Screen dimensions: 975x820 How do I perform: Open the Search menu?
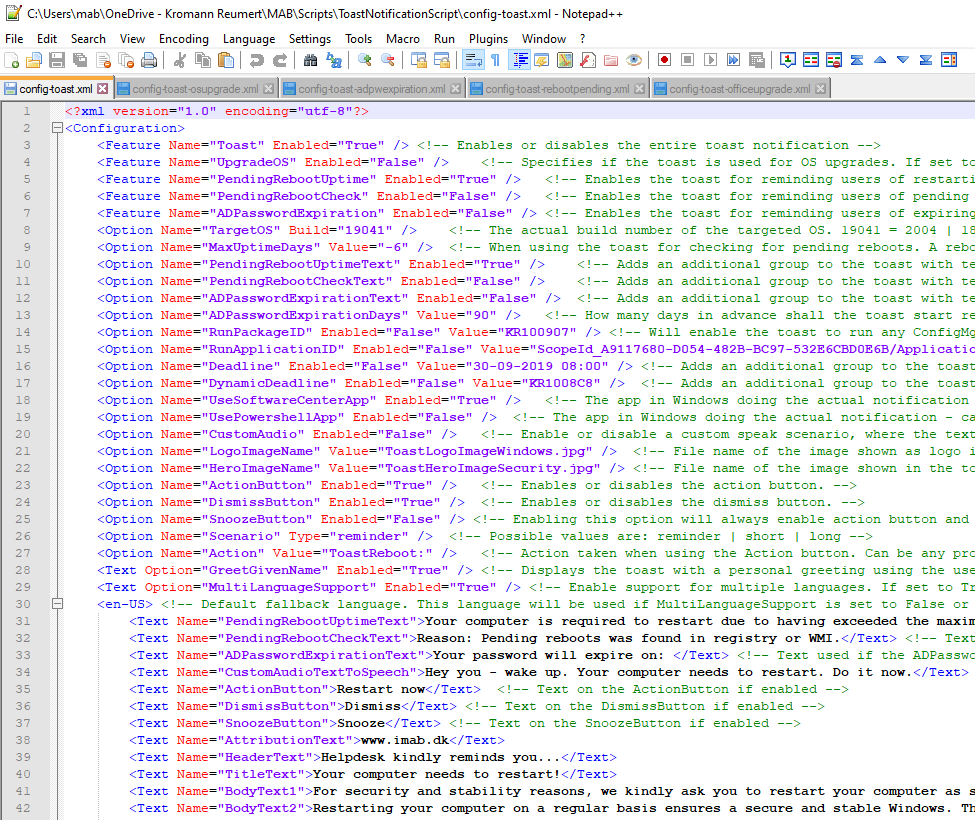(x=88, y=39)
